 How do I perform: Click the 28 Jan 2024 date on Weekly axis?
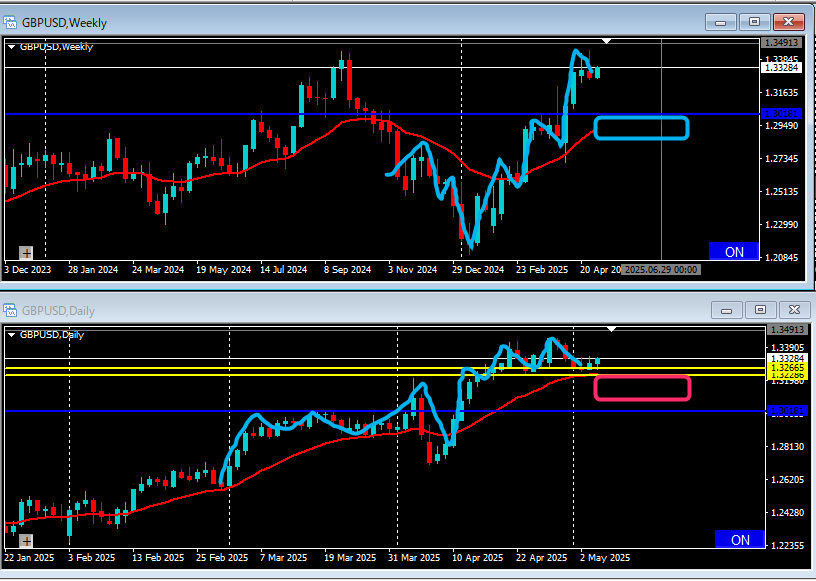click(93, 270)
